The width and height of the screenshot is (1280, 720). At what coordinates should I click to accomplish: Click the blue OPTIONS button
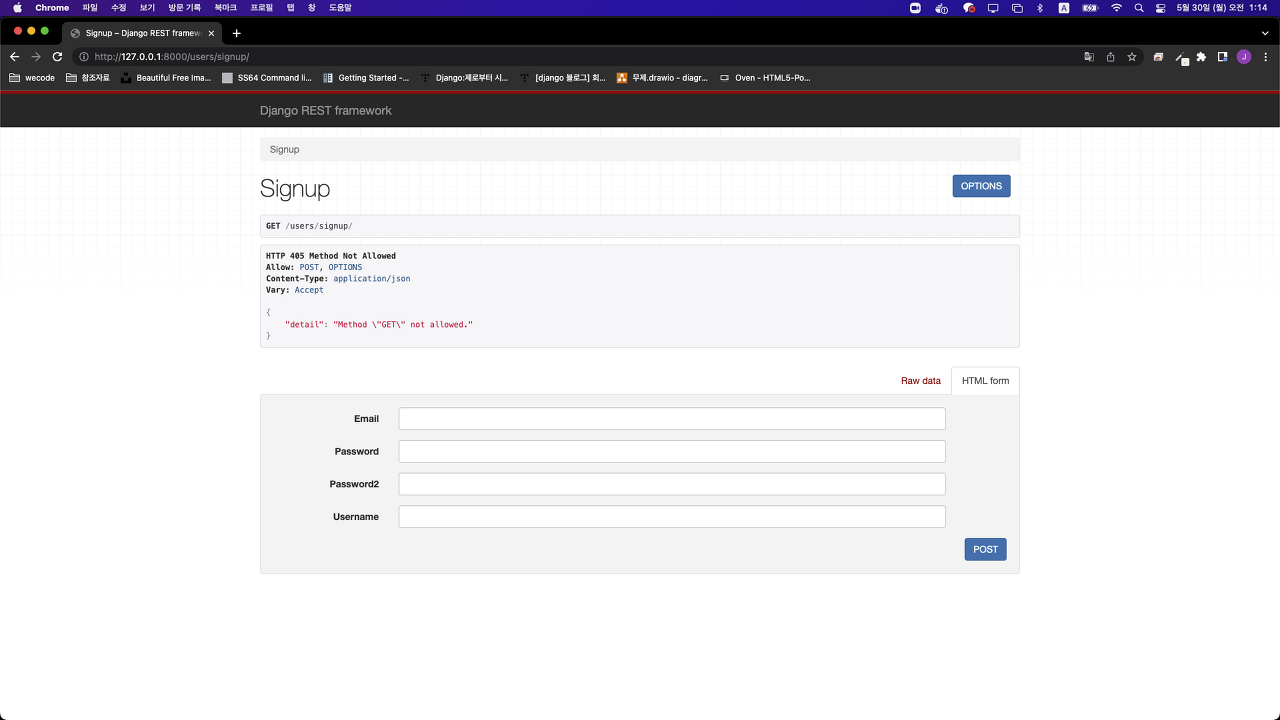click(981, 186)
